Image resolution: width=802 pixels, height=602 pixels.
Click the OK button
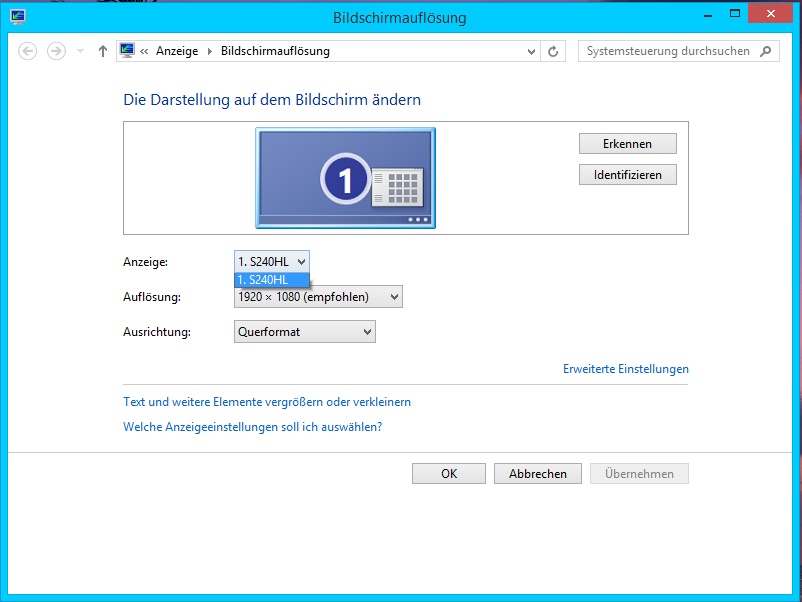click(449, 474)
